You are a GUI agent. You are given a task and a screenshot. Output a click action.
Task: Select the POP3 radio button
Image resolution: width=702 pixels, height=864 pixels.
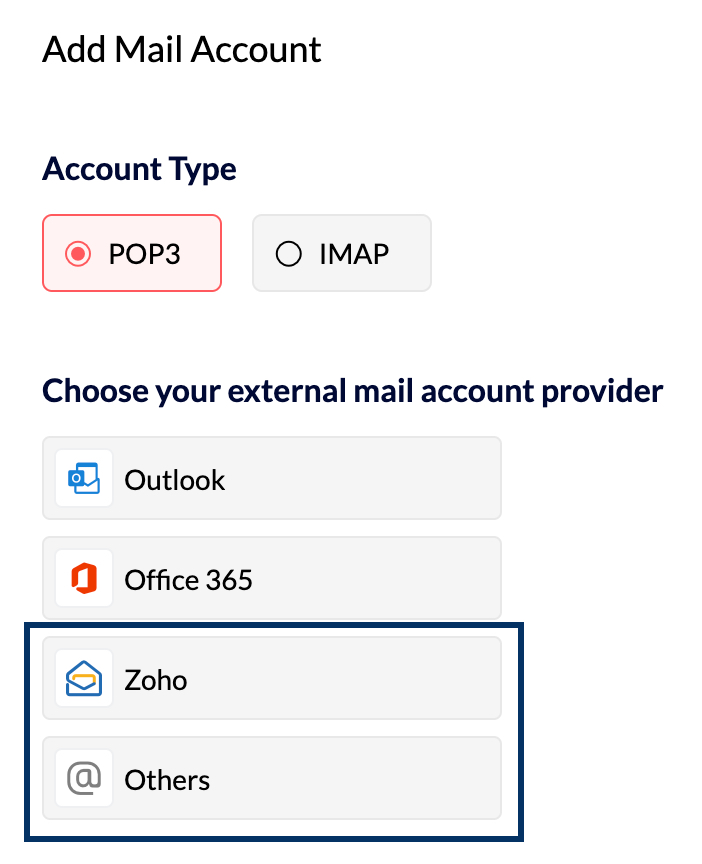point(80,254)
